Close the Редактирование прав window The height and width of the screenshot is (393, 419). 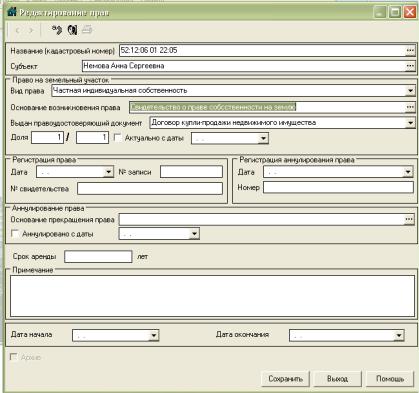point(410,12)
